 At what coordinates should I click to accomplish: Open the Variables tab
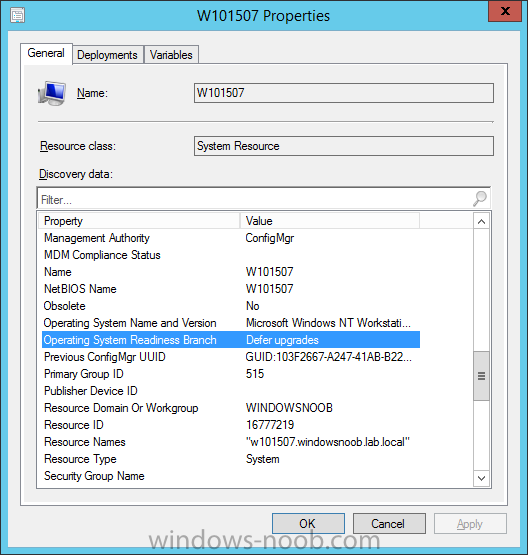171,55
